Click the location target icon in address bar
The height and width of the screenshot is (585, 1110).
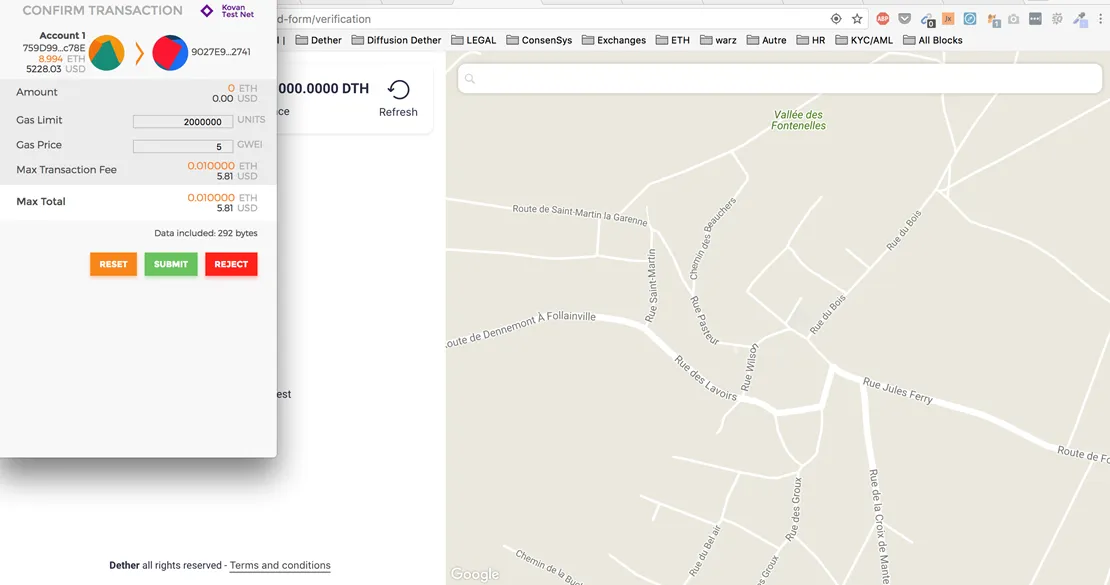(x=836, y=19)
